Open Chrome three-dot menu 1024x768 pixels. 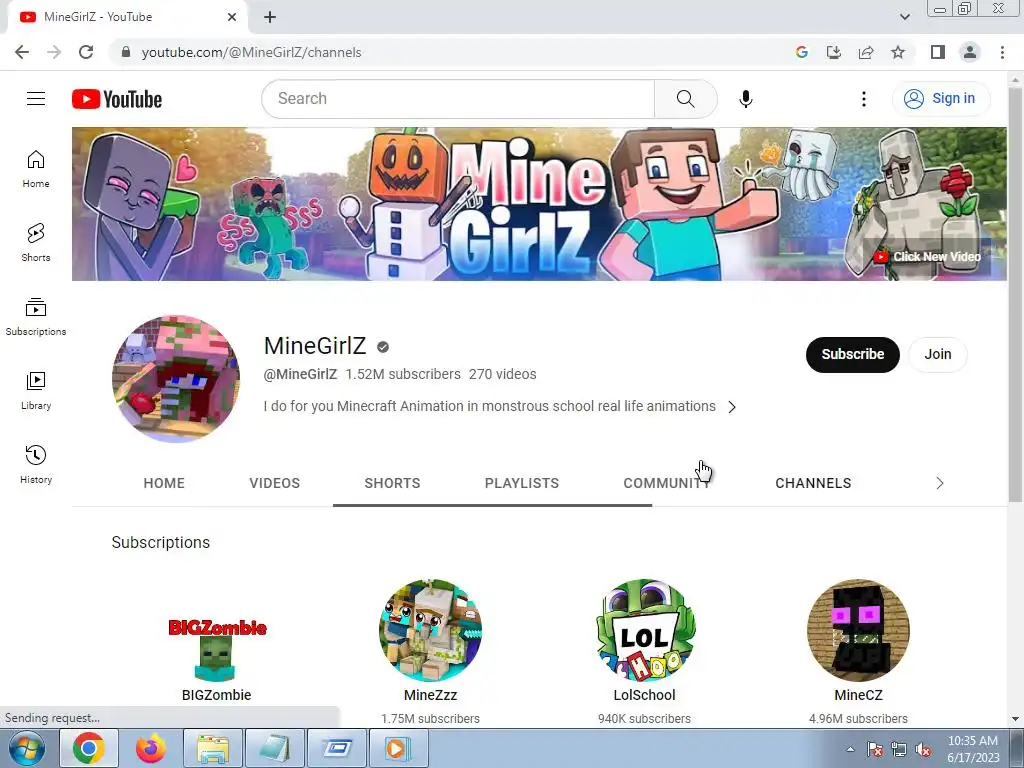1002,52
